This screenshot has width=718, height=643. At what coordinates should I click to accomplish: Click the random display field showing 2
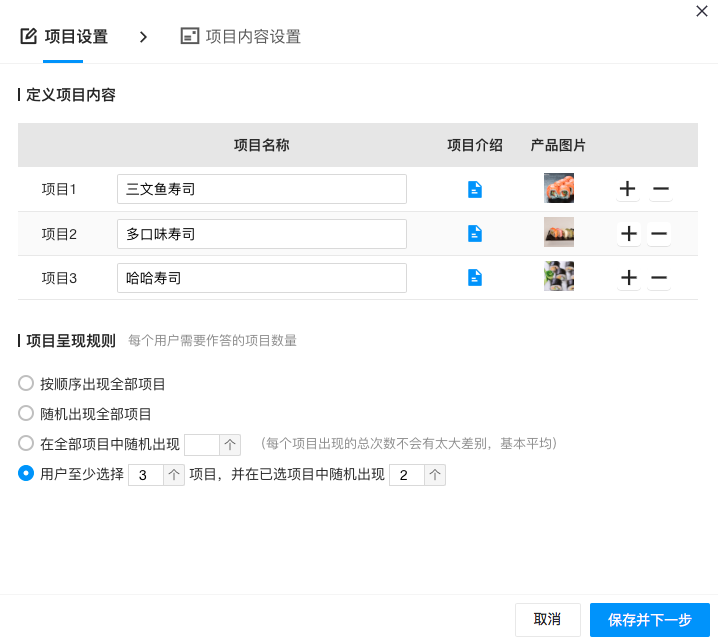pyautogui.click(x=407, y=475)
